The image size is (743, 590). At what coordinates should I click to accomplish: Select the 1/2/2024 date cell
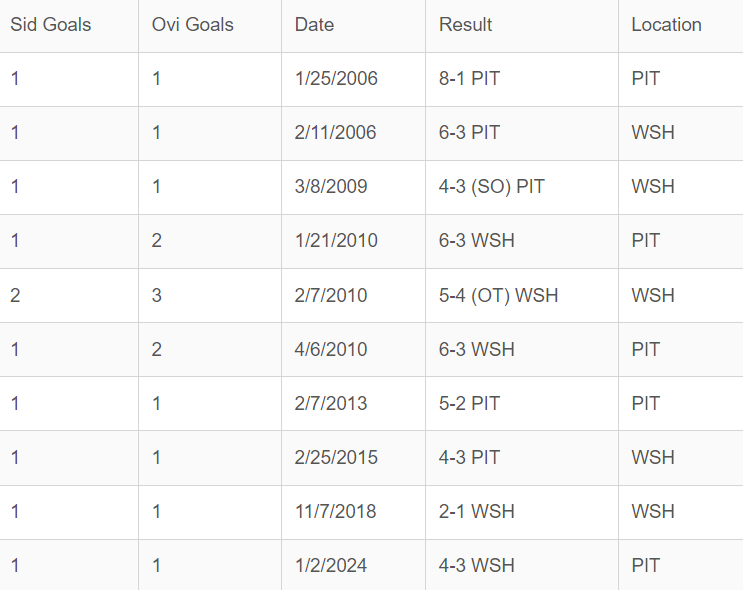(331, 565)
